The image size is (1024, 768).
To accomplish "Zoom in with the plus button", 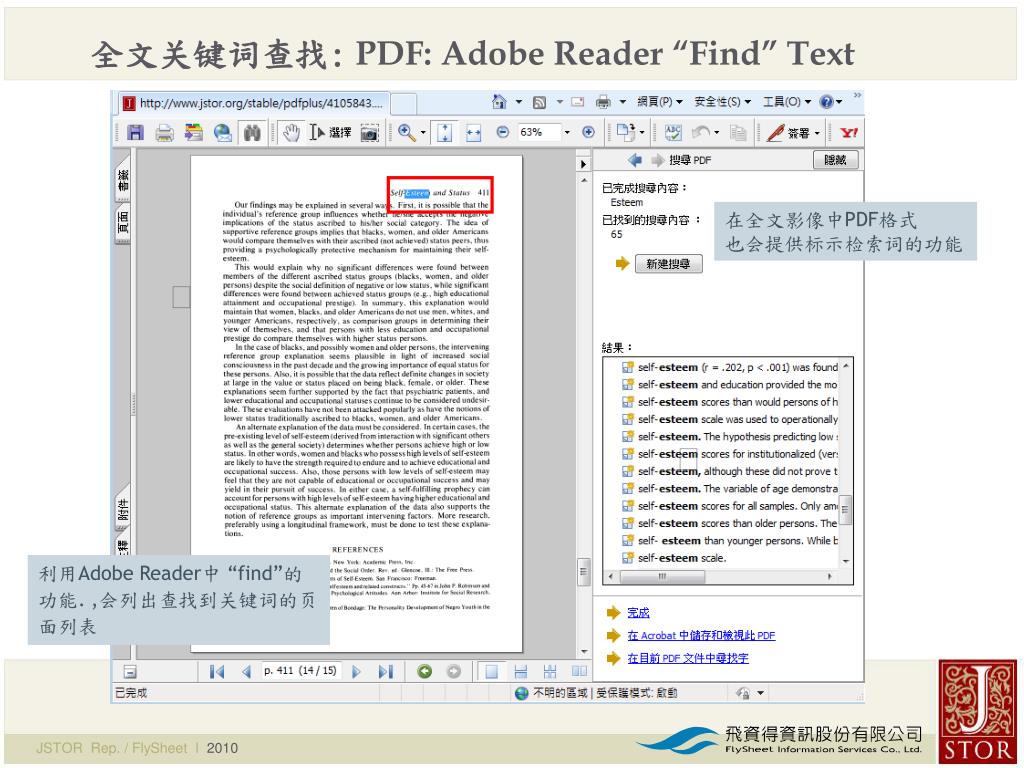I will pyautogui.click(x=588, y=132).
